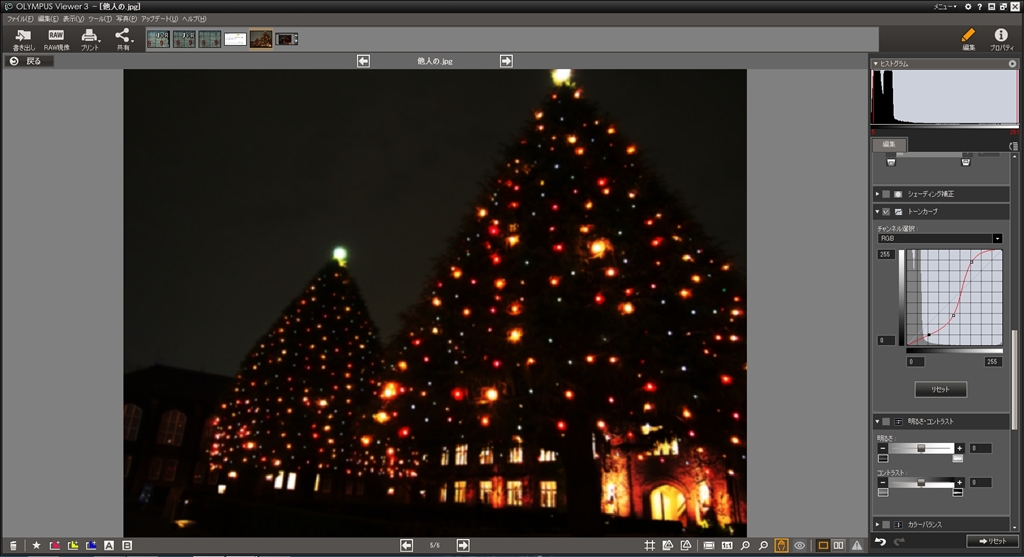Expand the カラーバランス section
This screenshot has height=557, width=1024.
tap(877, 524)
